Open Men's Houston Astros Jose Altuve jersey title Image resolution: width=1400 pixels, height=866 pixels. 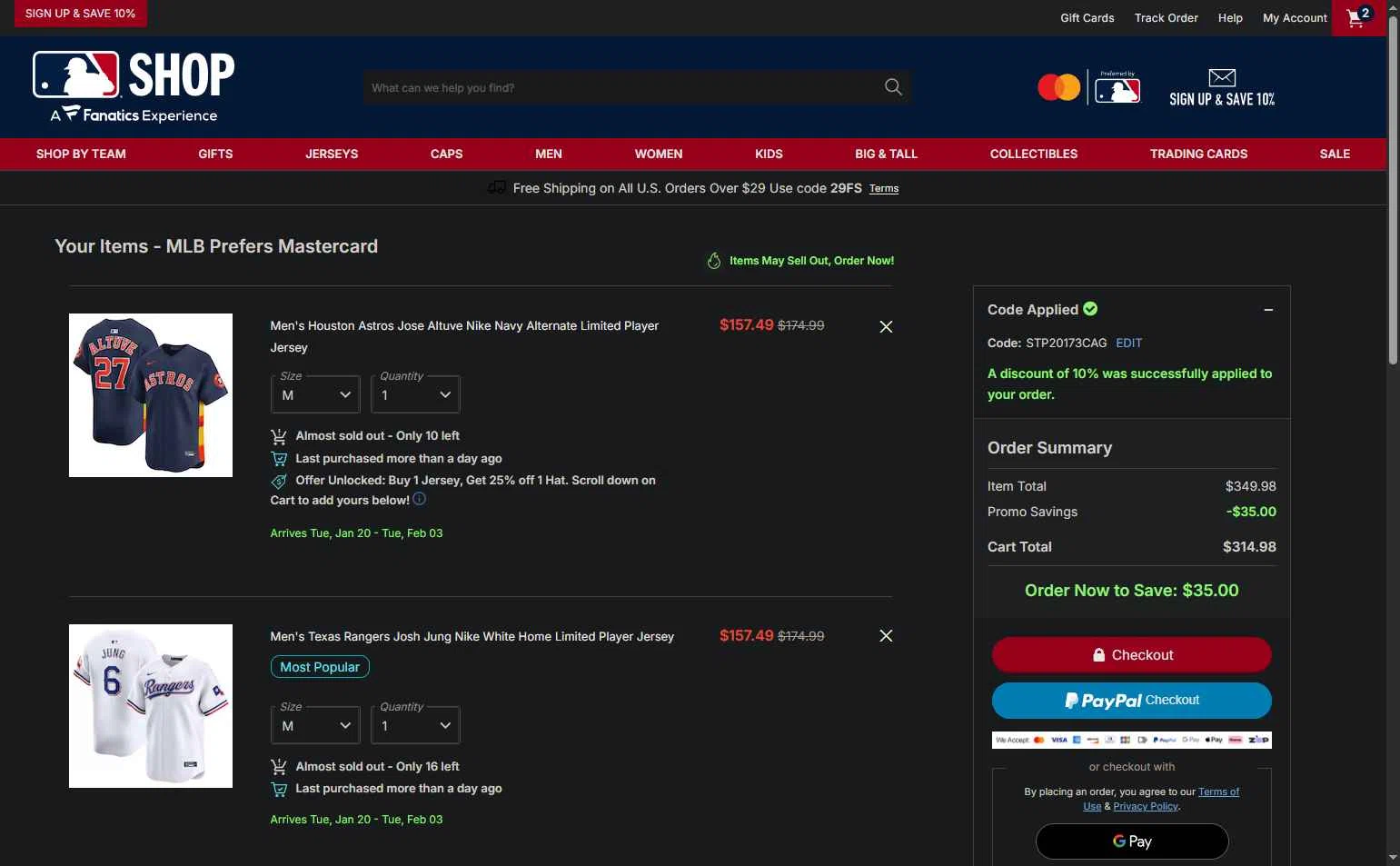[464, 336]
